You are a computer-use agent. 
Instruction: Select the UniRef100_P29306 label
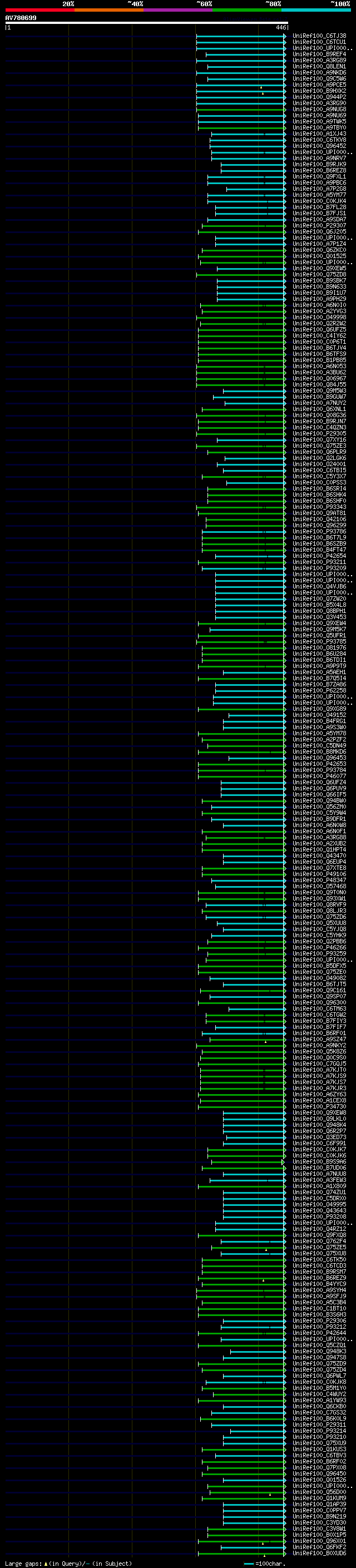click(x=319, y=1321)
